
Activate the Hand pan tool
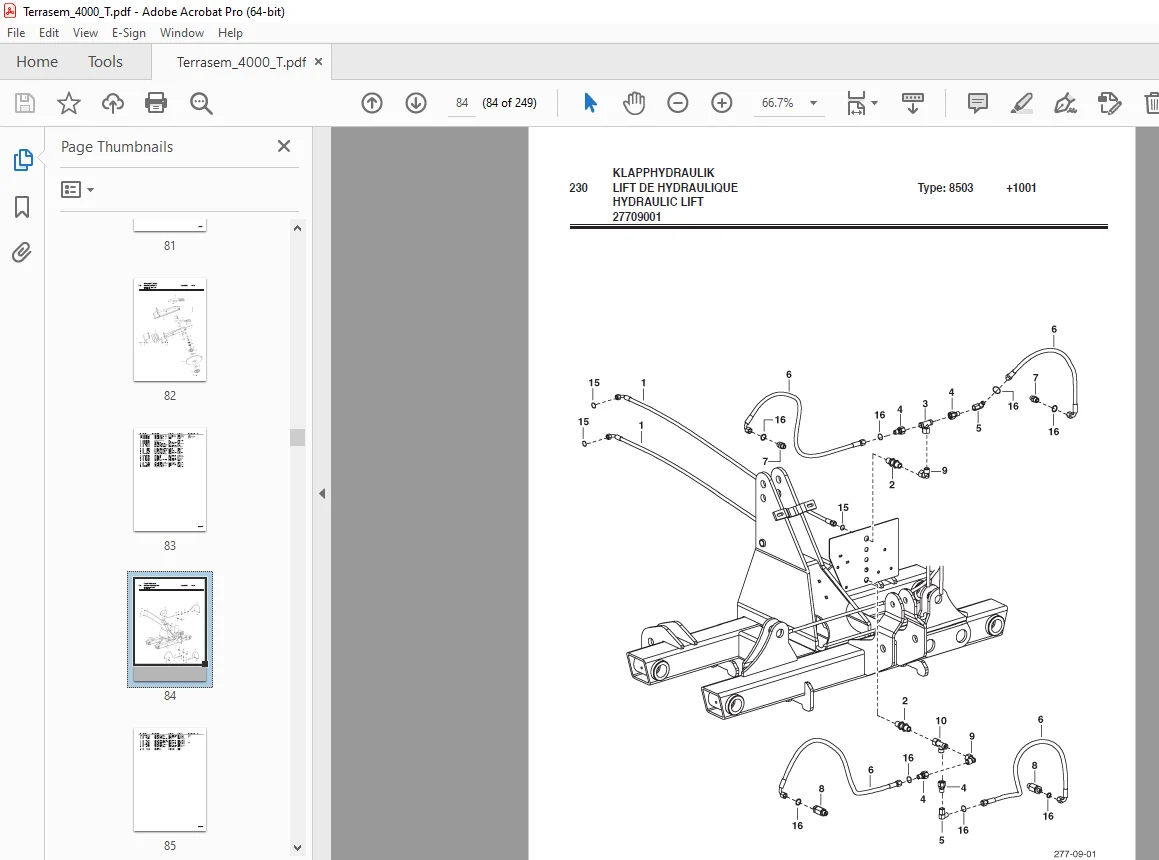coord(633,103)
